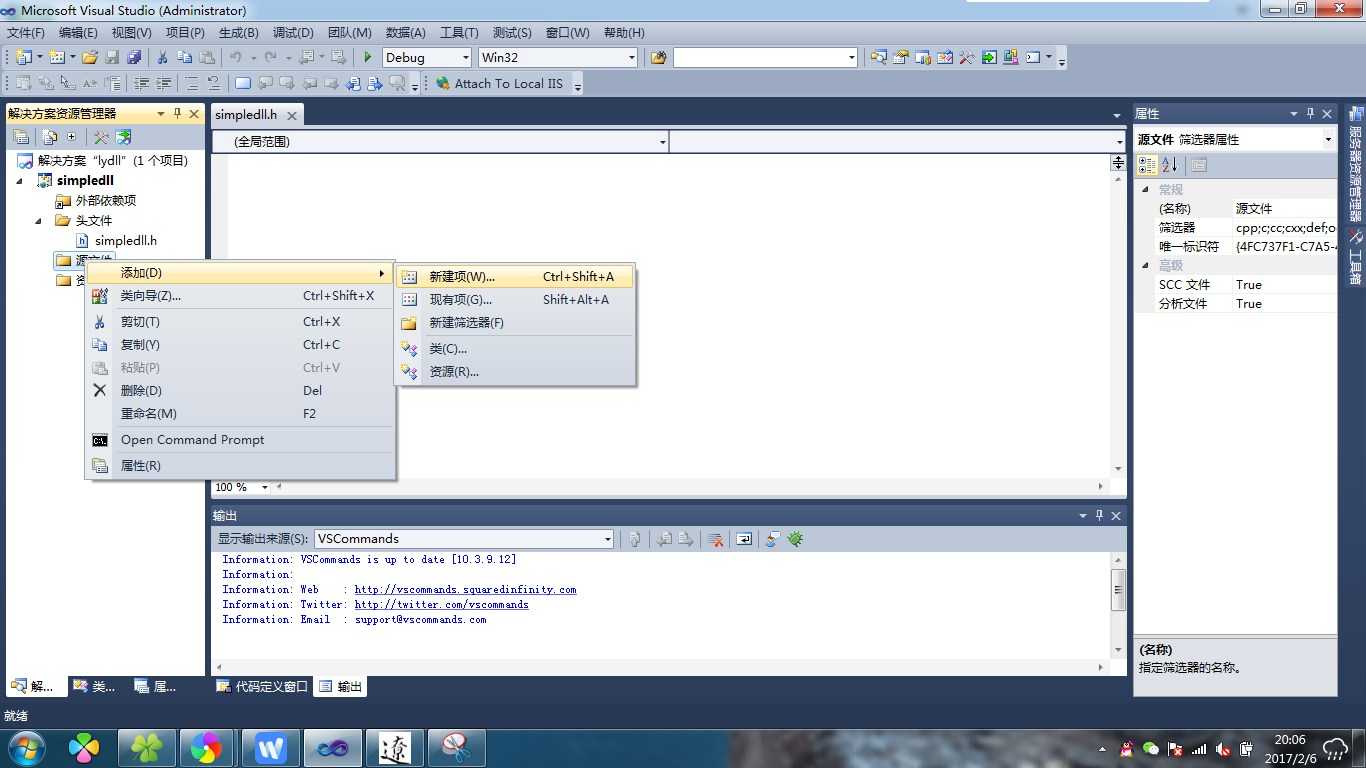Choose 现有项(G)... in submenu
Image resolution: width=1366 pixels, height=768 pixels.
click(515, 299)
